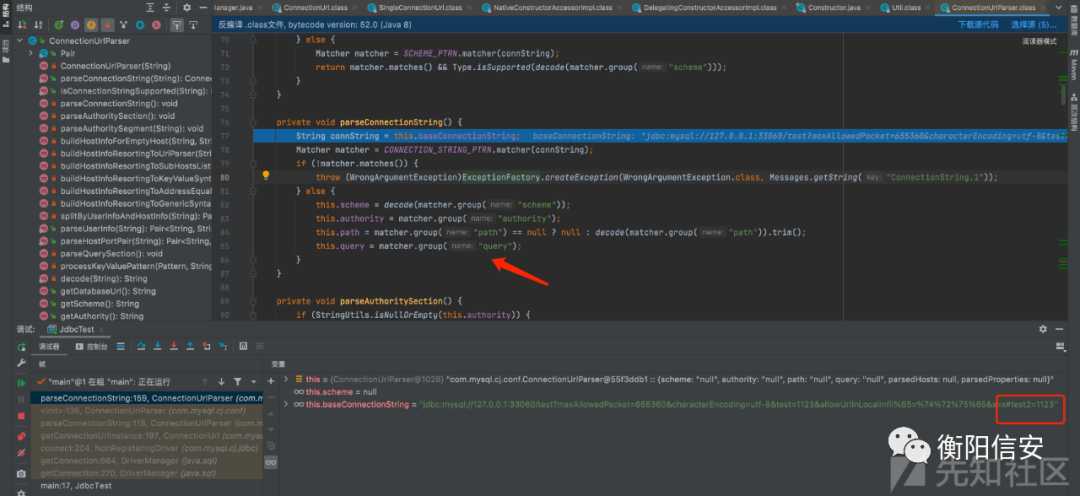Click the yellow lightbulb on line 80
The width and height of the screenshot is (1080, 496).
click(x=266, y=176)
